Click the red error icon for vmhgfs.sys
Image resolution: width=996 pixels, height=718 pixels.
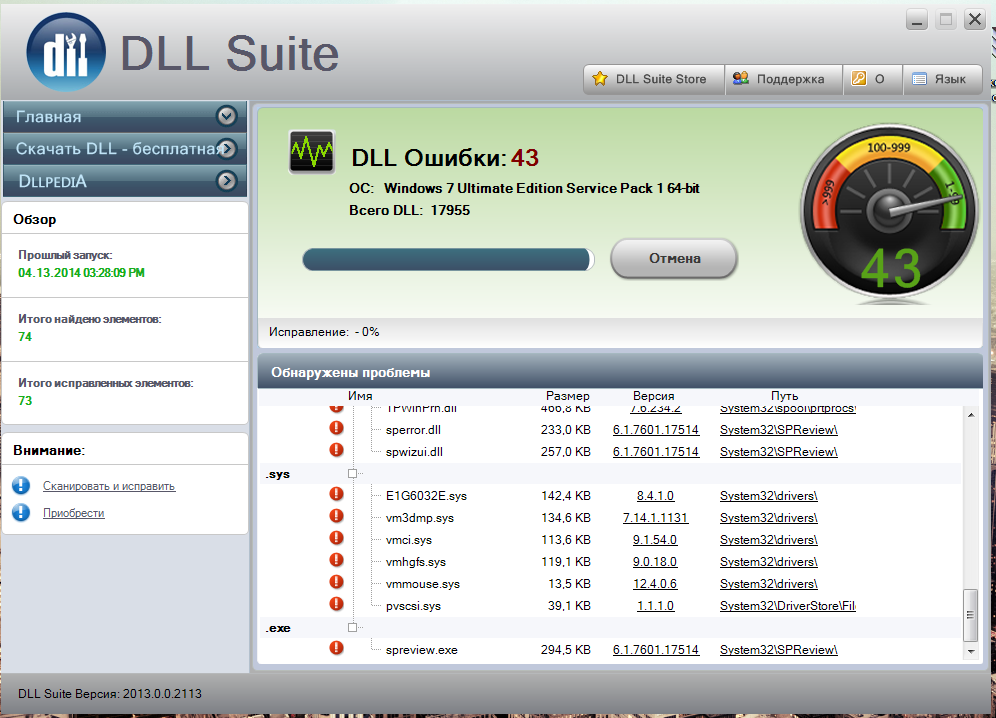pyautogui.click(x=336, y=560)
